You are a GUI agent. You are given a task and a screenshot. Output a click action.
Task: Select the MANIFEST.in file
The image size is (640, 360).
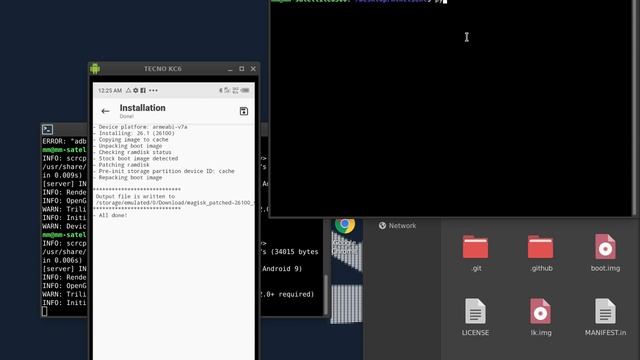tap(605, 317)
